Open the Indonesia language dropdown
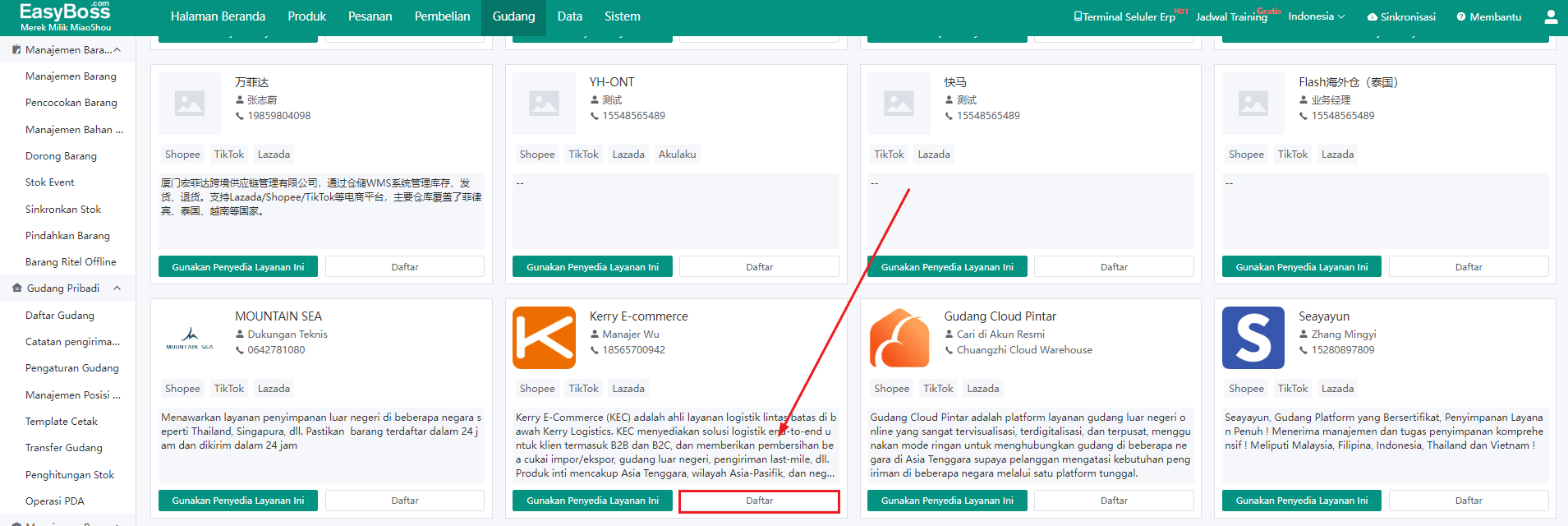Viewport: 1568px width, 526px height. tap(1316, 16)
